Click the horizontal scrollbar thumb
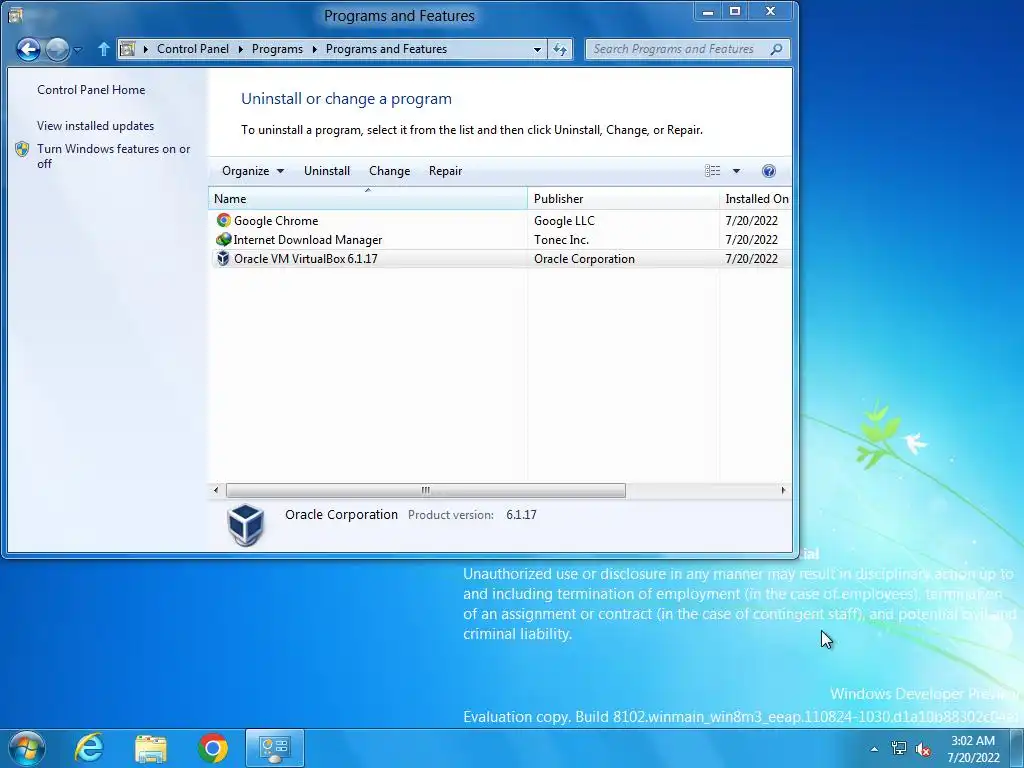Viewport: 1024px width, 768px height. click(426, 490)
